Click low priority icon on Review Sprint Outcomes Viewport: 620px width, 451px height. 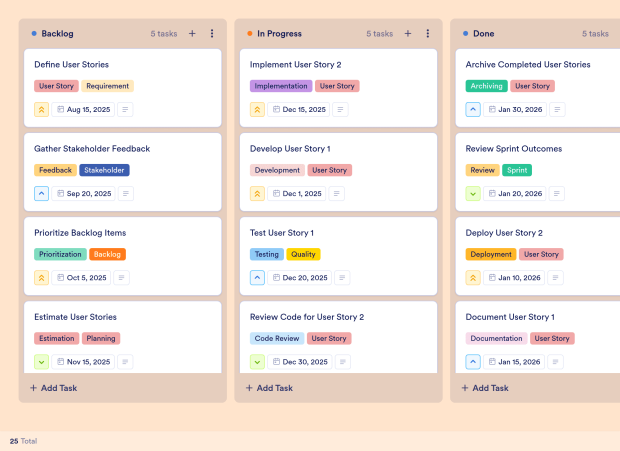[473, 194]
